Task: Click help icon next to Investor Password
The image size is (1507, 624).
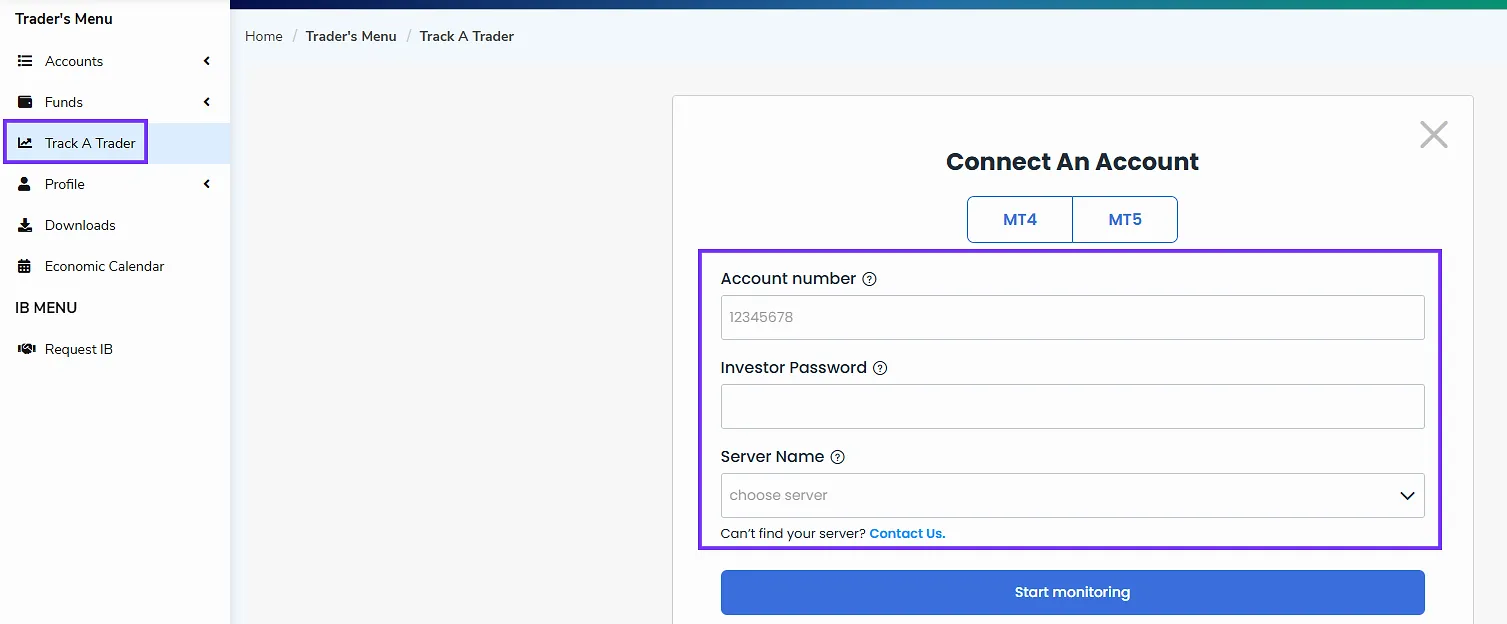Action: pos(880,368)
